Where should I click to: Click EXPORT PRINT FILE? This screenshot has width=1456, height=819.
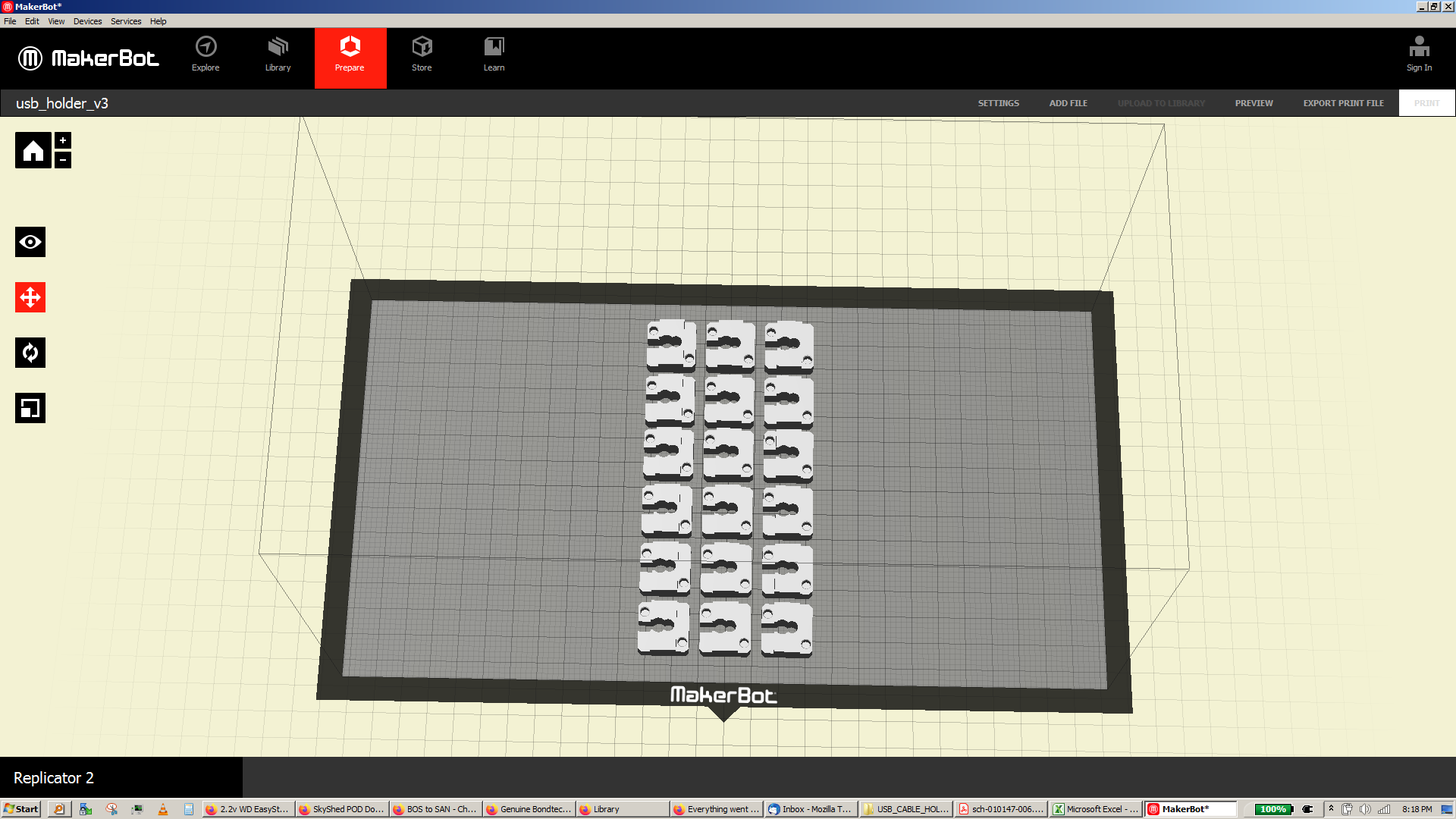[x=1343, y=103]
